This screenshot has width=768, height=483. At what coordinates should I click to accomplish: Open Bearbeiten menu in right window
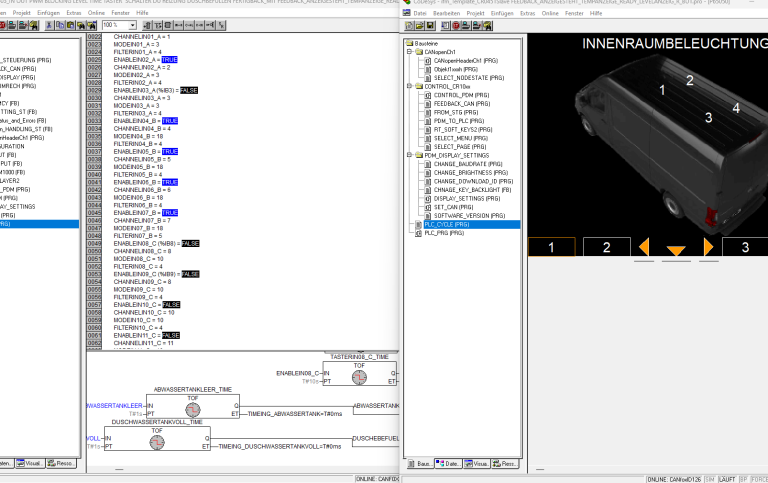pos(446,13)
